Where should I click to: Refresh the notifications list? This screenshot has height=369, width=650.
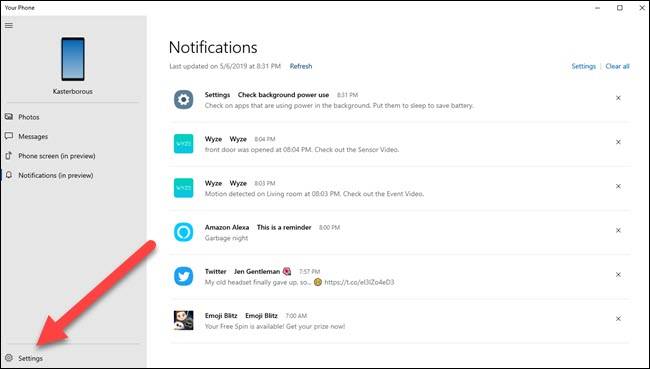click(x=301, y=66)
